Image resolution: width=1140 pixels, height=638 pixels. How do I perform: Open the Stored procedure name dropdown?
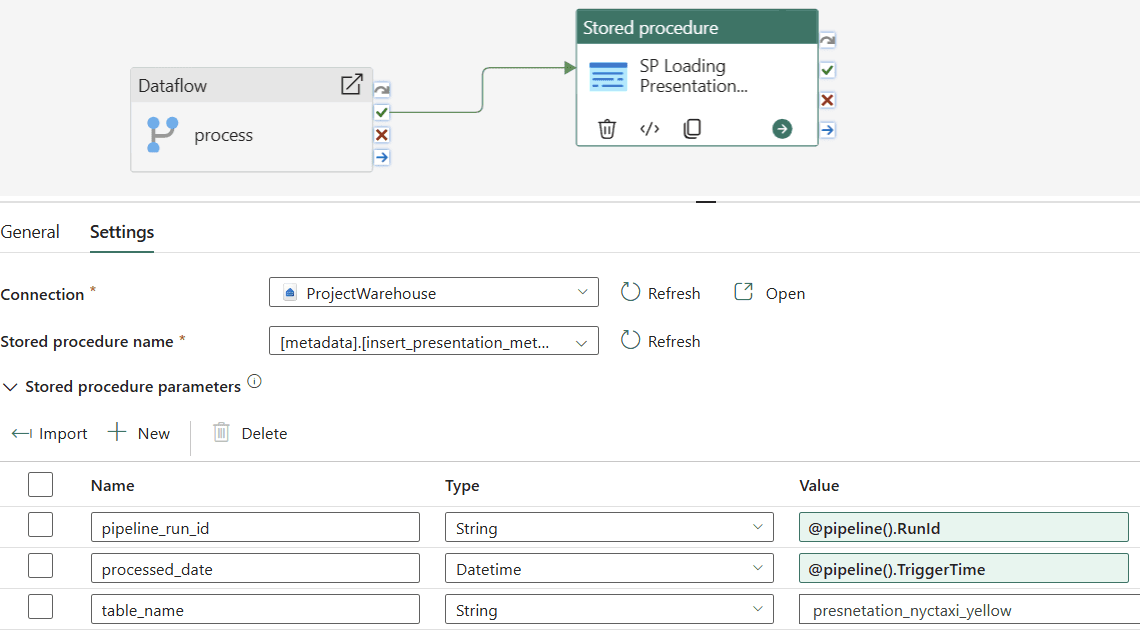[434, 341]
